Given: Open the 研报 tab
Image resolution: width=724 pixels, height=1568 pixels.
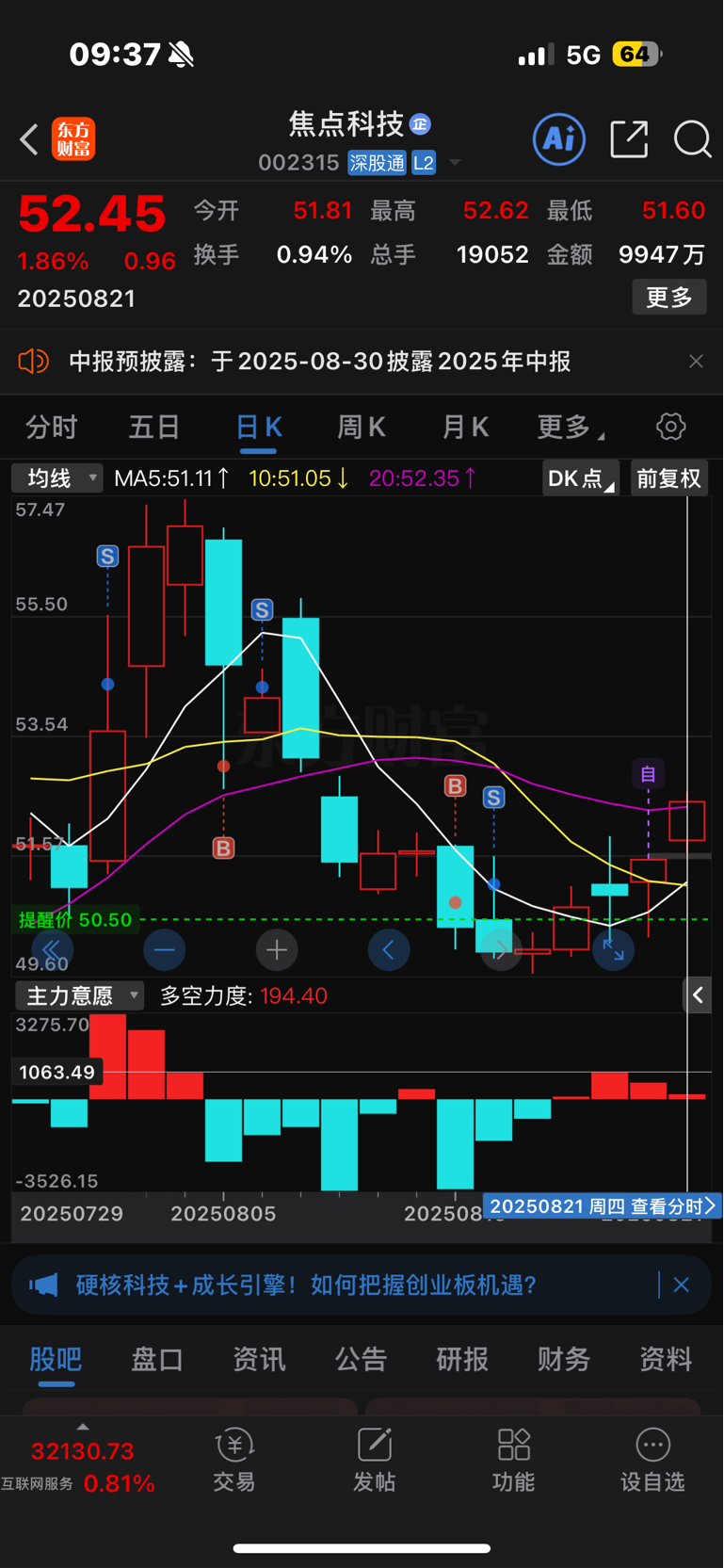Looking at the screenshot, I should click(462, 1359).
